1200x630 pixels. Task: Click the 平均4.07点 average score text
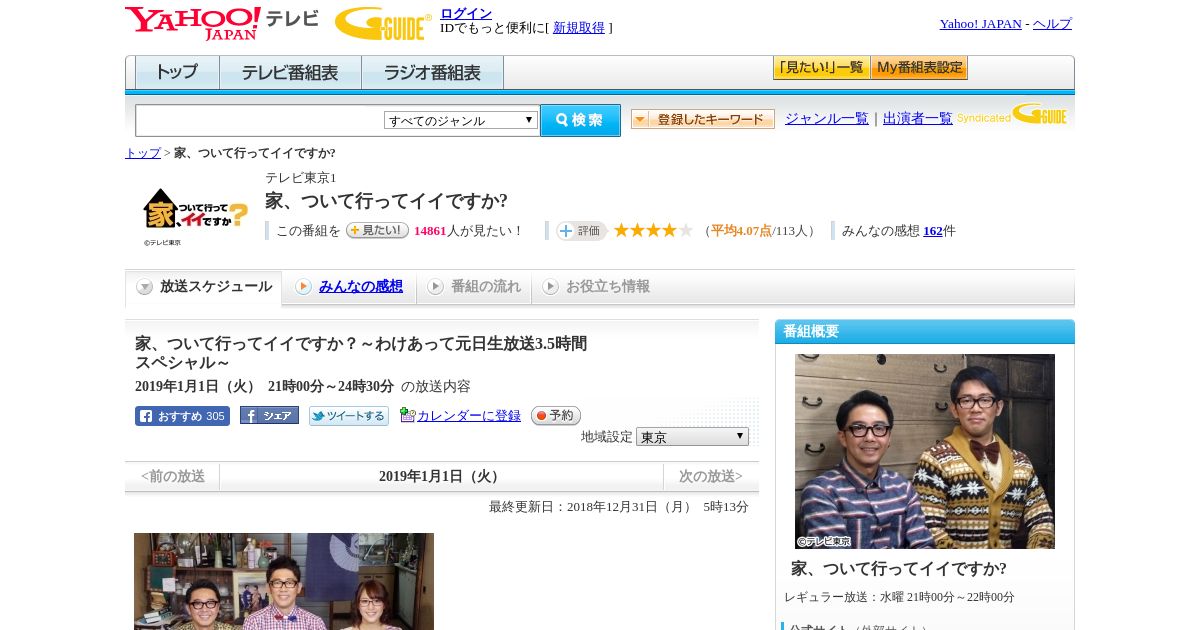(x=741, y=231)
